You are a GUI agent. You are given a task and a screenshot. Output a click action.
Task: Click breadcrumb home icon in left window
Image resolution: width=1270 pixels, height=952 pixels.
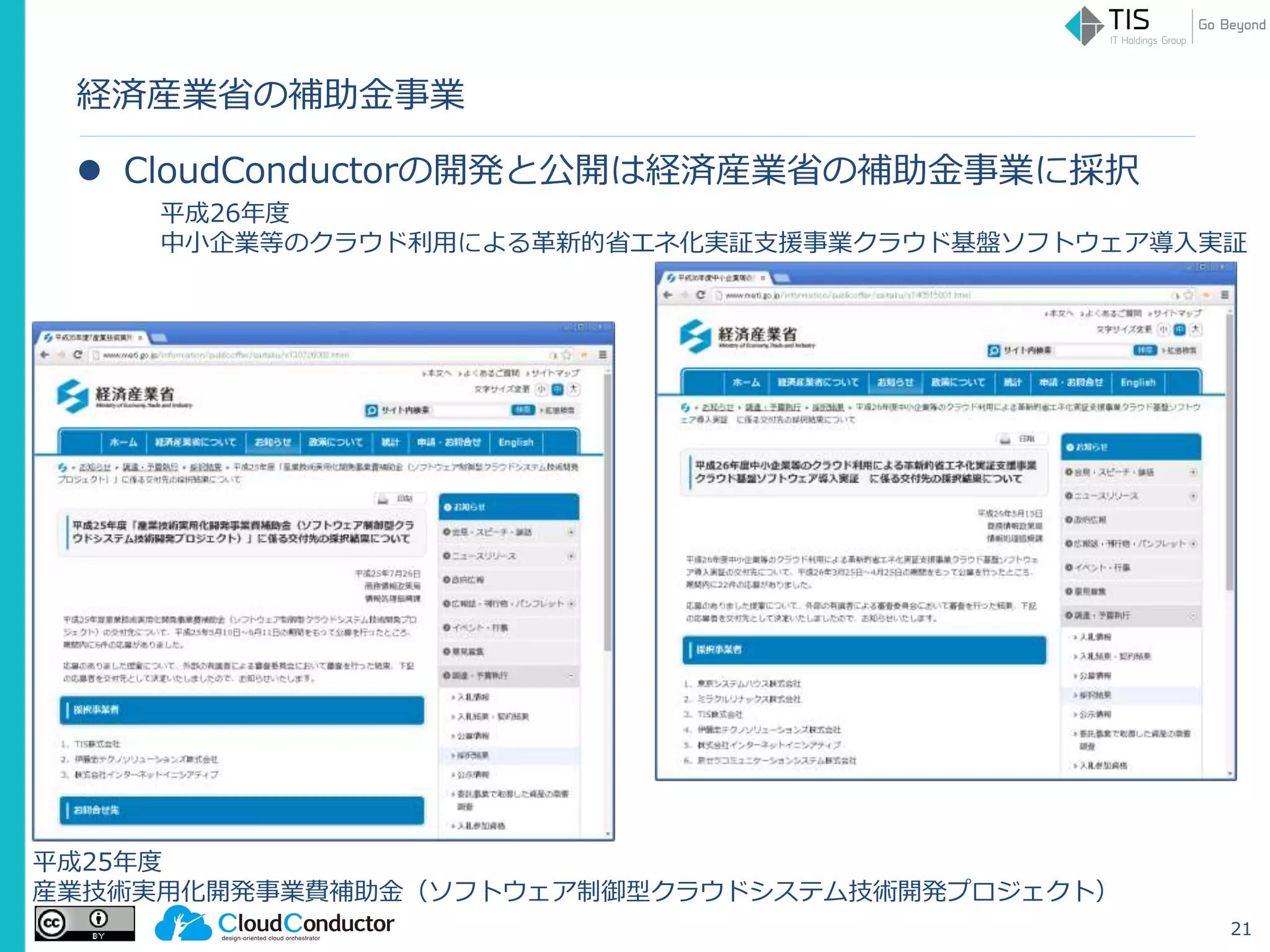pyautogui.click(x=63, y=467)
